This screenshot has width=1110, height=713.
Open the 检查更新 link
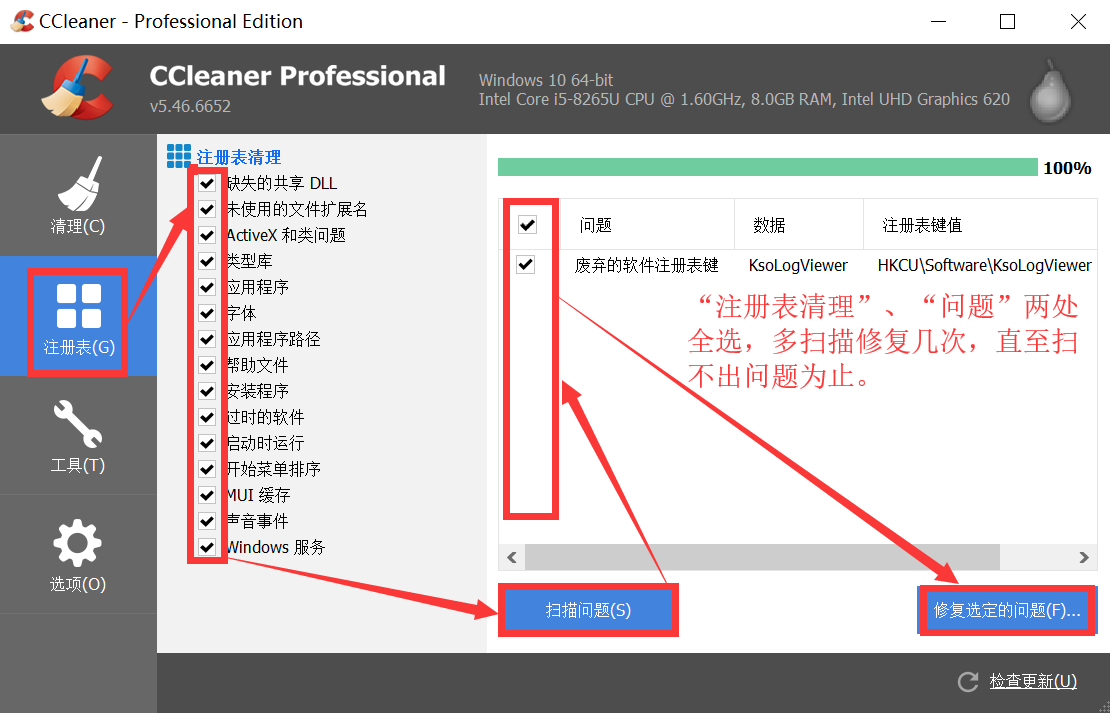click(1033, 681)
